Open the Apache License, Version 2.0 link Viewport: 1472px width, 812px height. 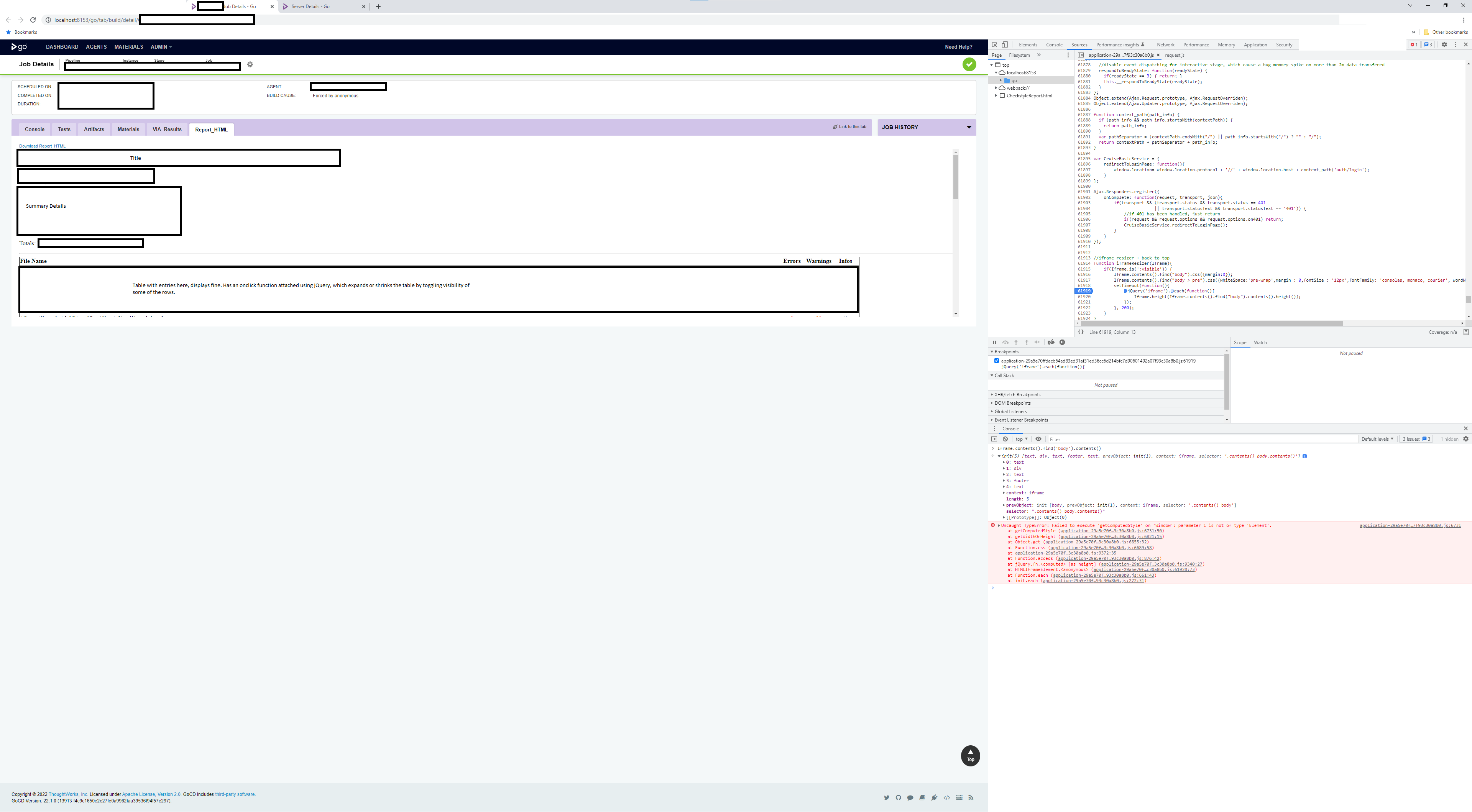[152, 794]
